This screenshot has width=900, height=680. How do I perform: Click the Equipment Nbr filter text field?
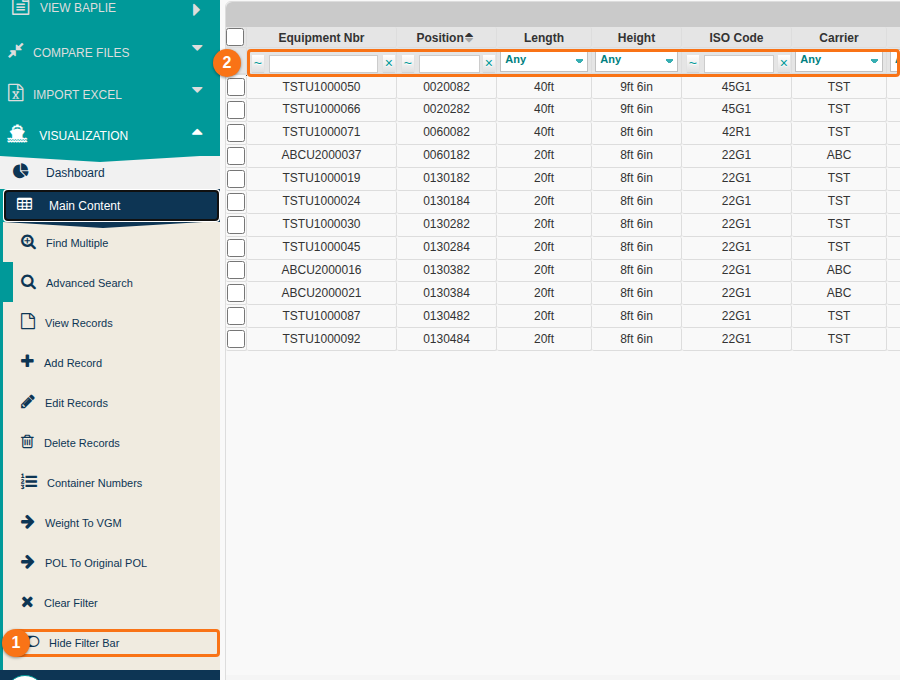click(x=323, y=64)
